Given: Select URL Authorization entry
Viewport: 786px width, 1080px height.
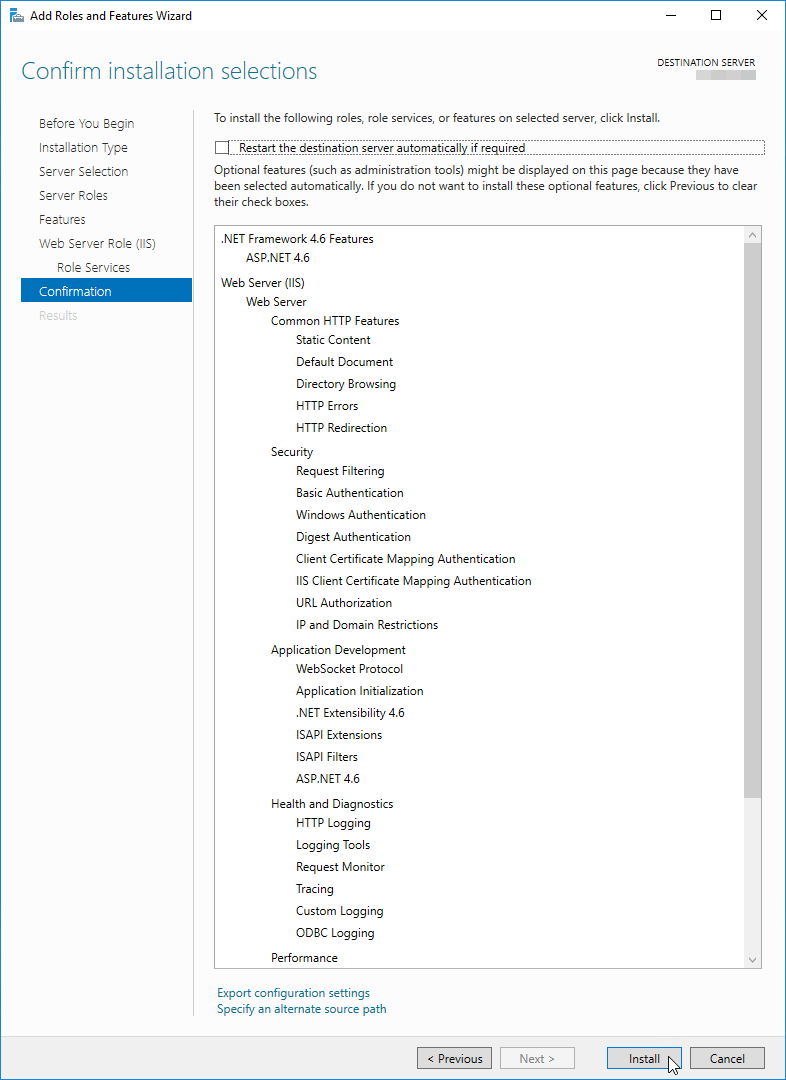Looking at the screenshot, I should coord(344,603).
